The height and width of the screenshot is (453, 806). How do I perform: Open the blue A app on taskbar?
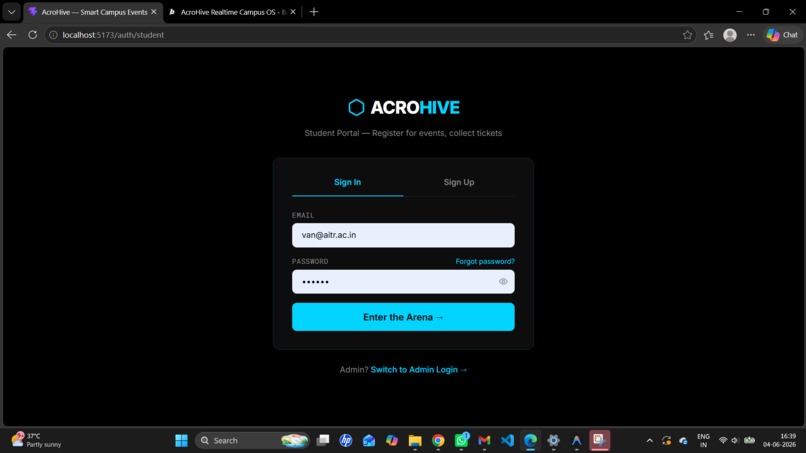pyautogui.click(x=576, y=441)
